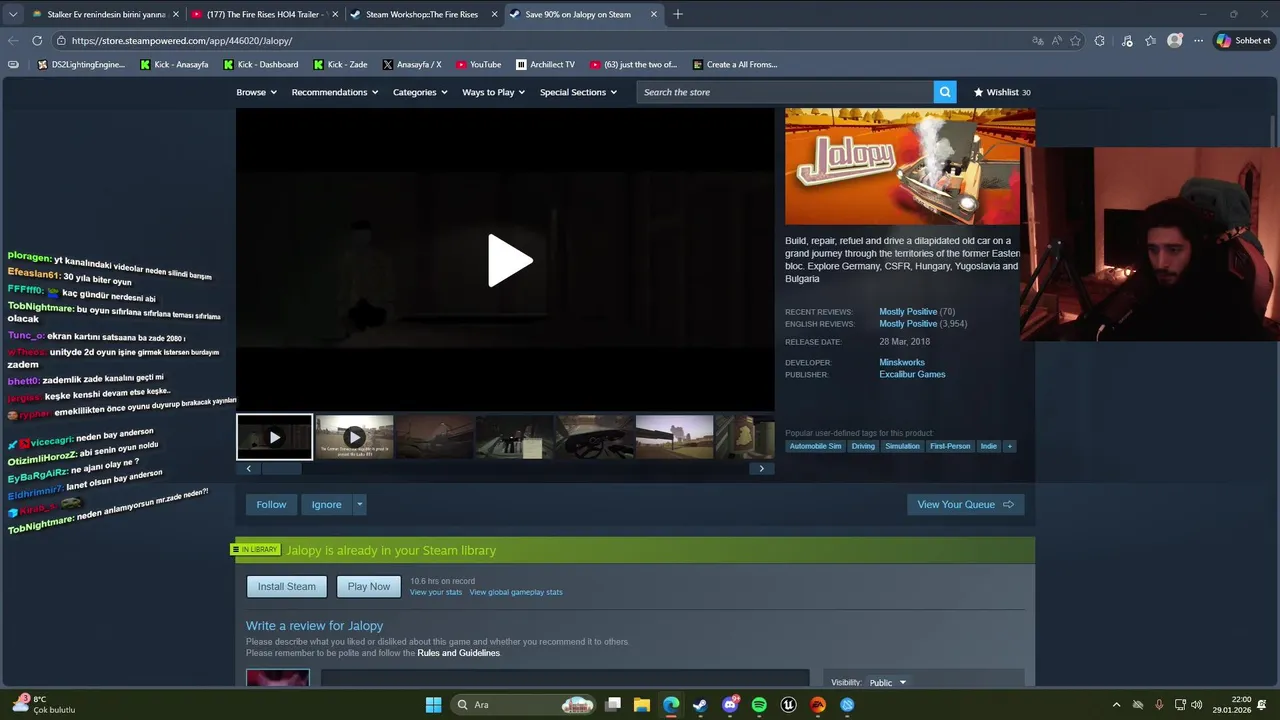Open Kick - Anasayfa bookmark
1280x720 pixels.
(x=174, y=65)
